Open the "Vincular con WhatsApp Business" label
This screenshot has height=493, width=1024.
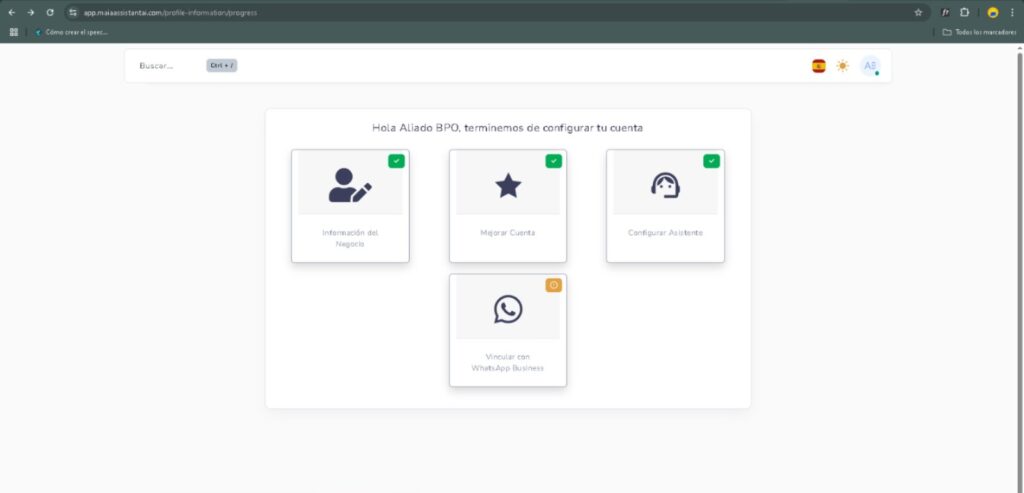[508, 362]
